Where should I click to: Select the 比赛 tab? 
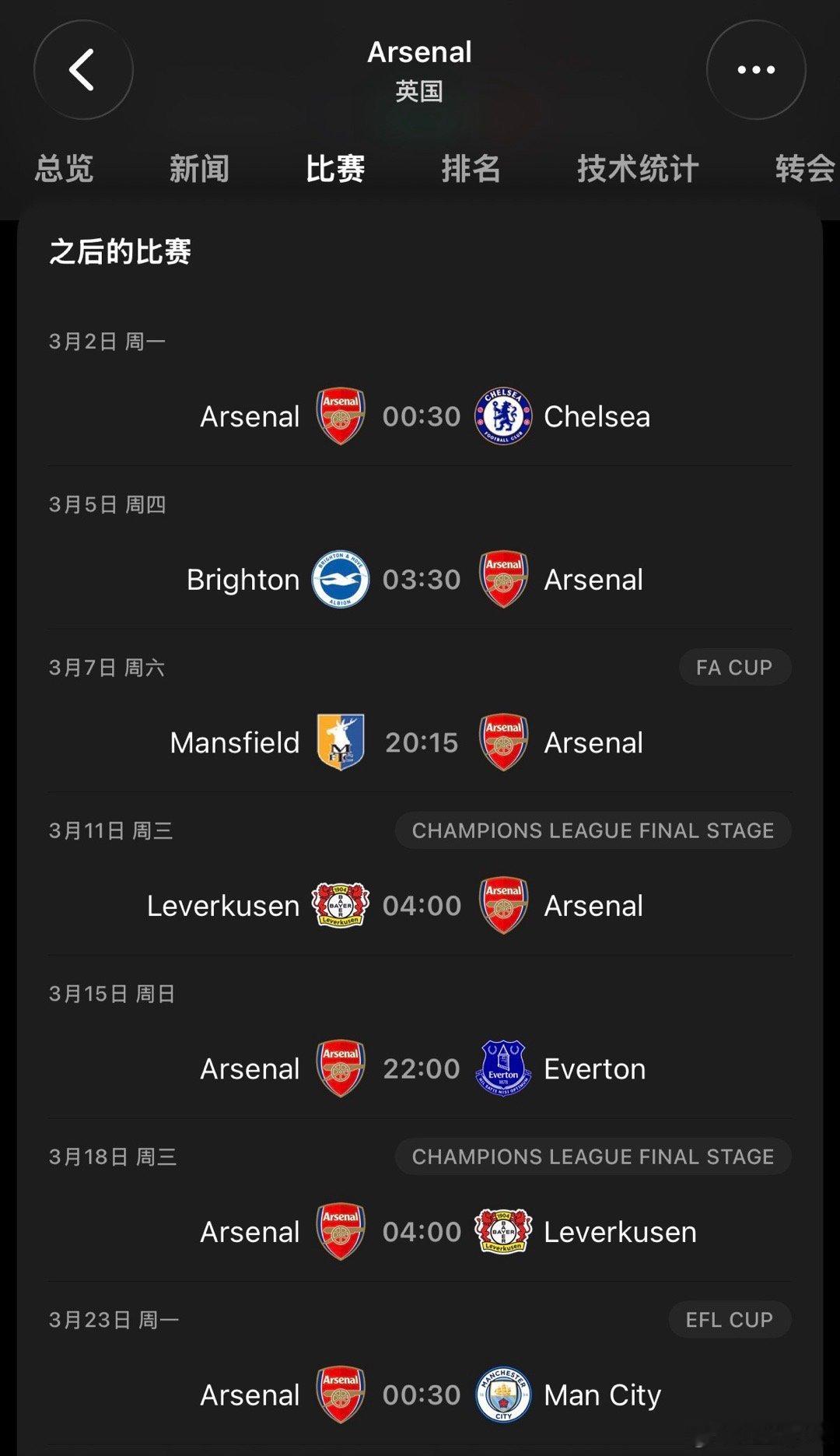pyautogui.click(x=335, y=168)
